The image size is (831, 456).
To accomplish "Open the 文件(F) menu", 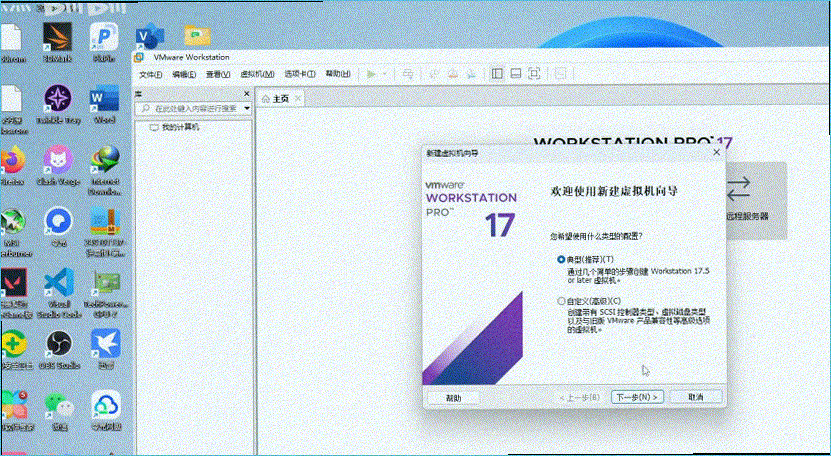I will pyautogui.click(x=151, y=74).
